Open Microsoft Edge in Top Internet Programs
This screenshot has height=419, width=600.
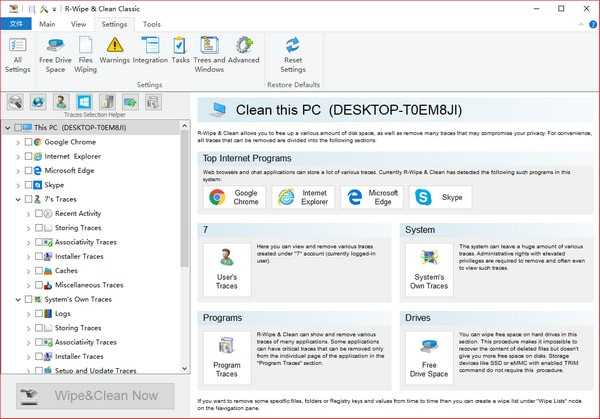(366, 197)
